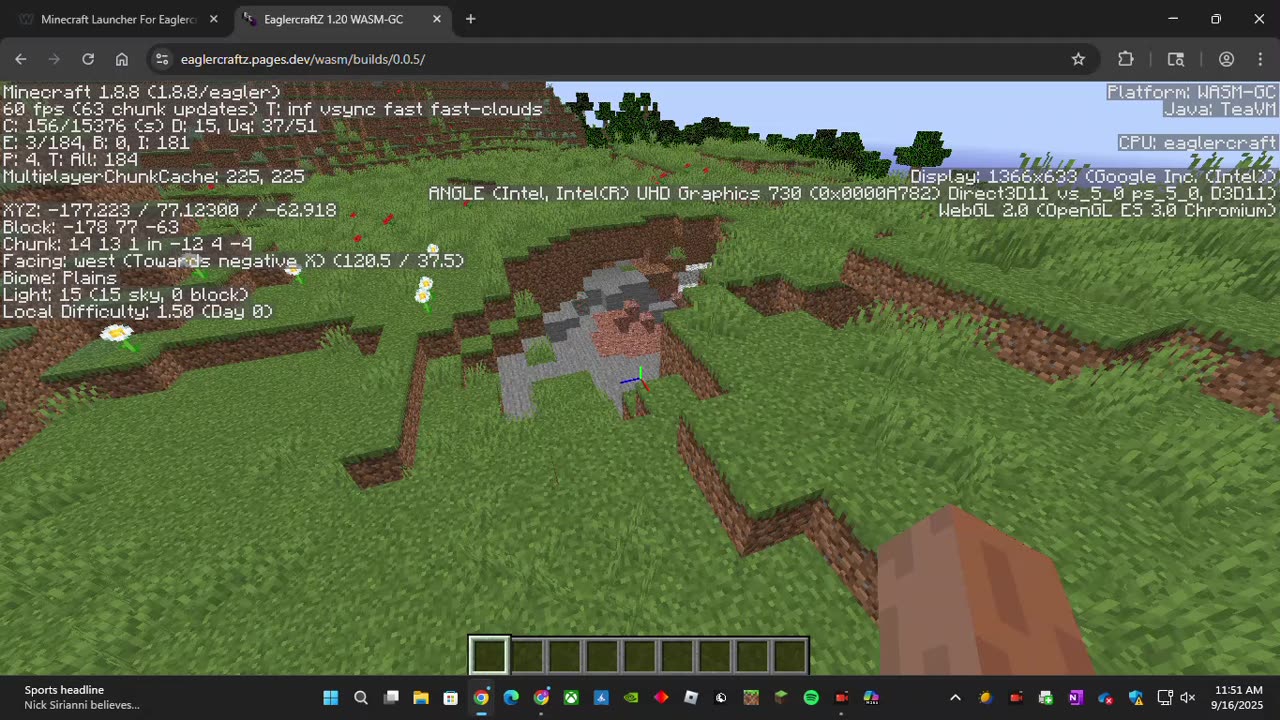This screenshot has height=720, width=1280.
Task: Open the OneDrive error icon in tray
Action: coord(1106,697)
